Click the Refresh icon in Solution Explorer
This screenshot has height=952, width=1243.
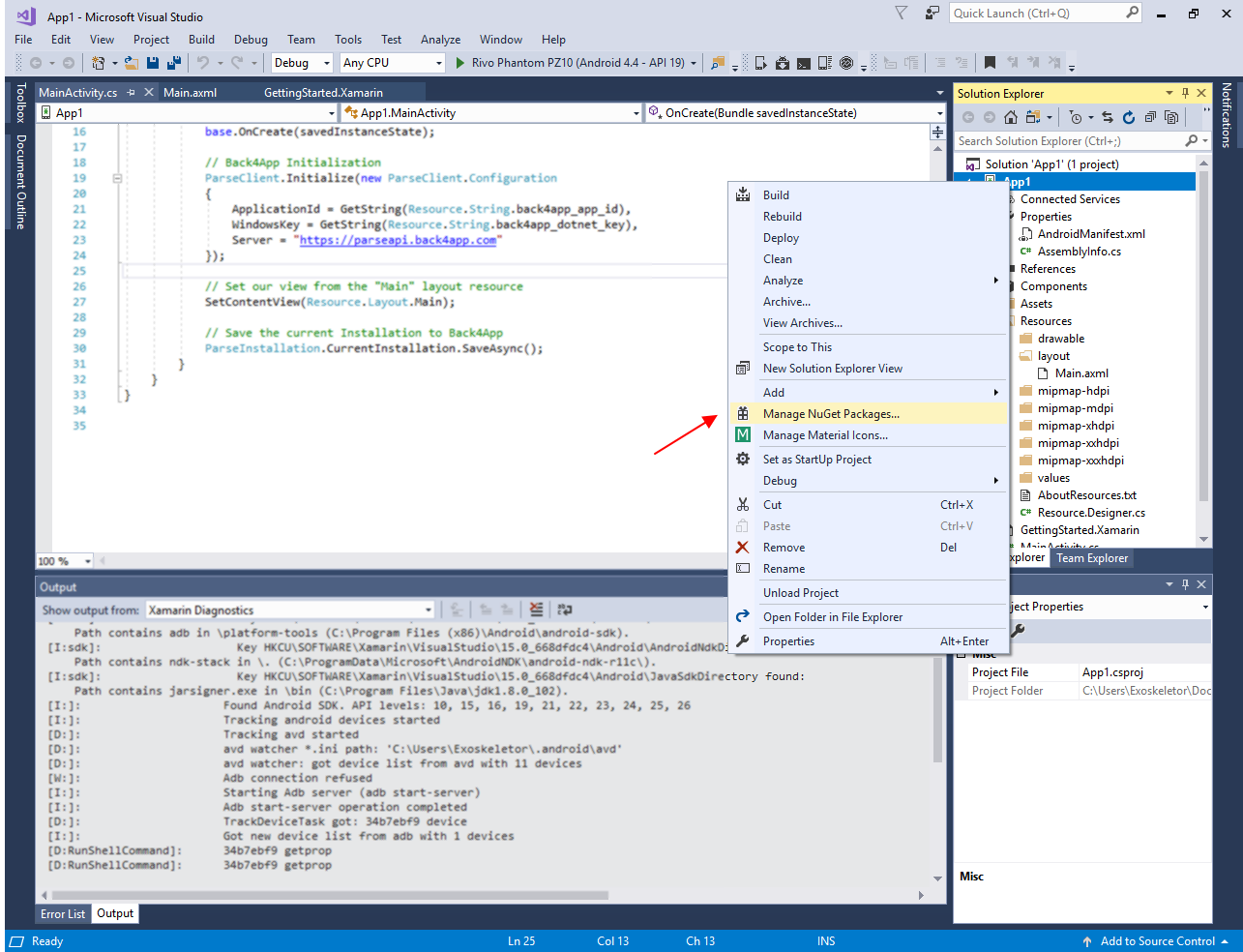[1128, 117]
